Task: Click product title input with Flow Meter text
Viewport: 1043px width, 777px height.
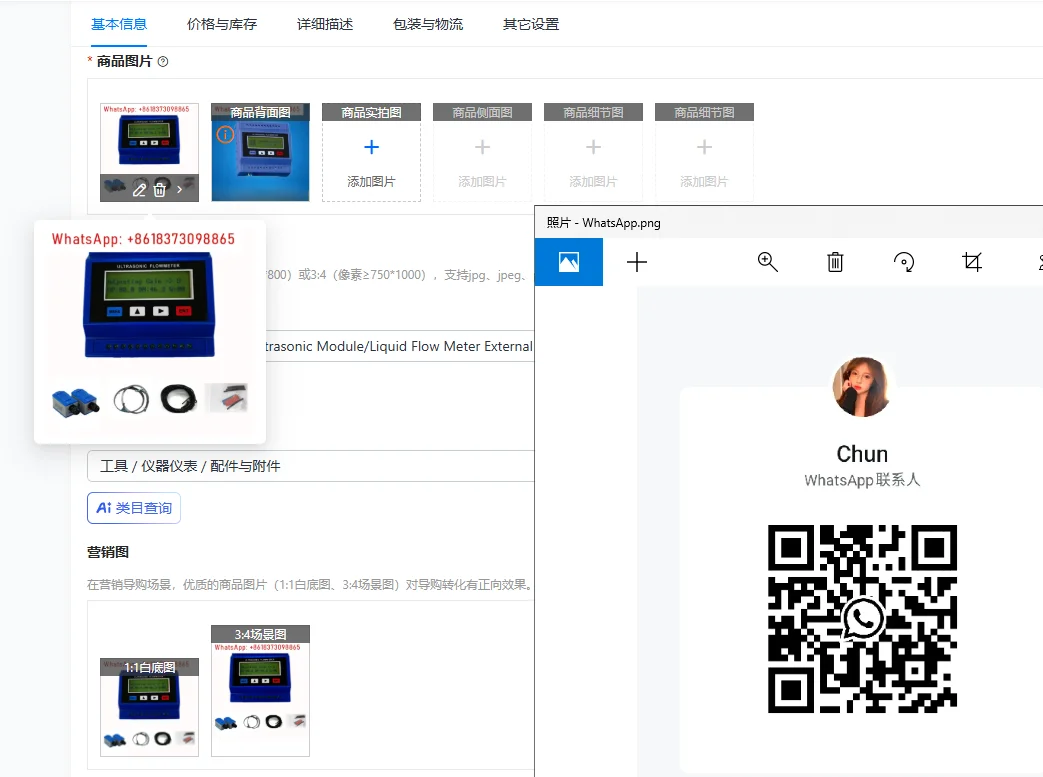Action: click(x=399, y=346)
